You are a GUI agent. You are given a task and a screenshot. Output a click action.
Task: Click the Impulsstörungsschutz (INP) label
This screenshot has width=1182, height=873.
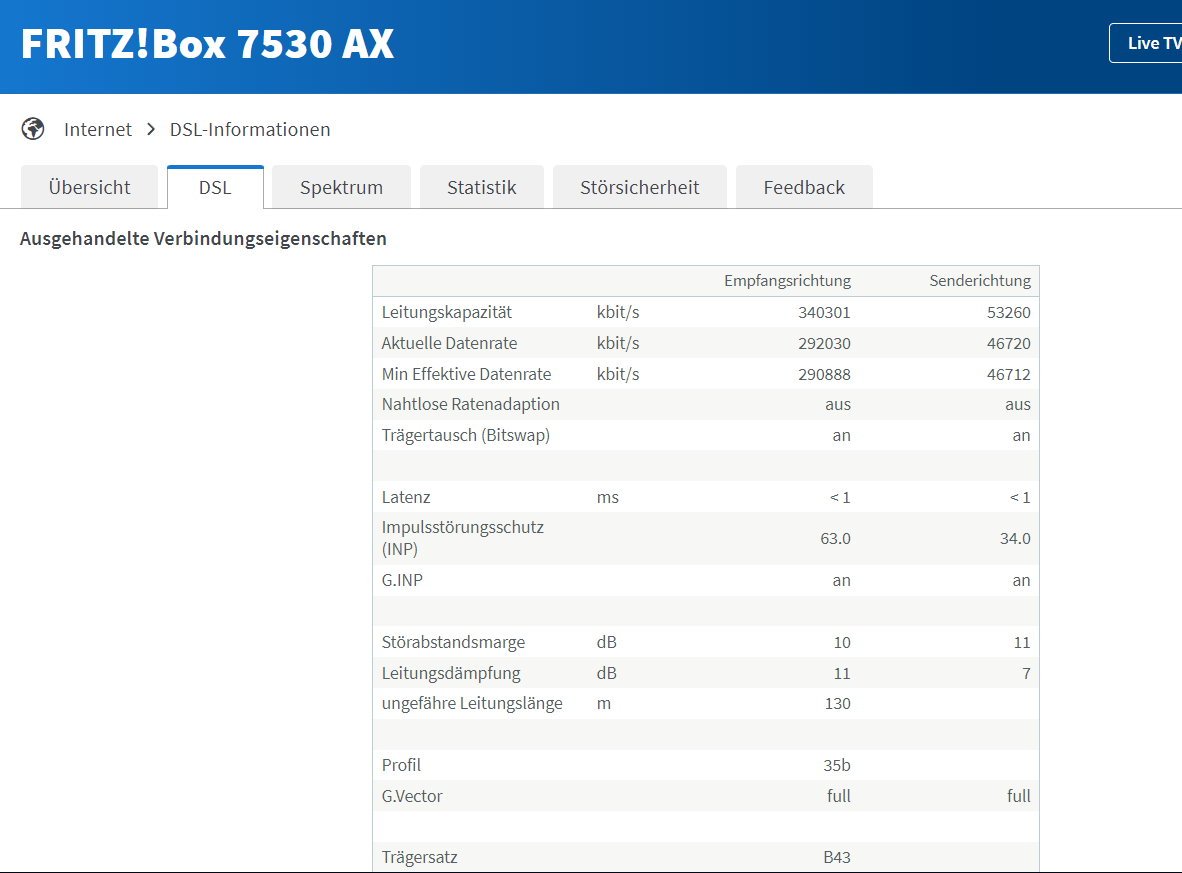[462, 538]
